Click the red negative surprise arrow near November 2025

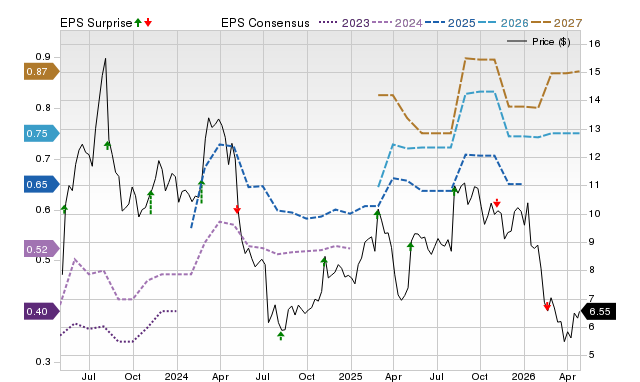tap(497, 203)
